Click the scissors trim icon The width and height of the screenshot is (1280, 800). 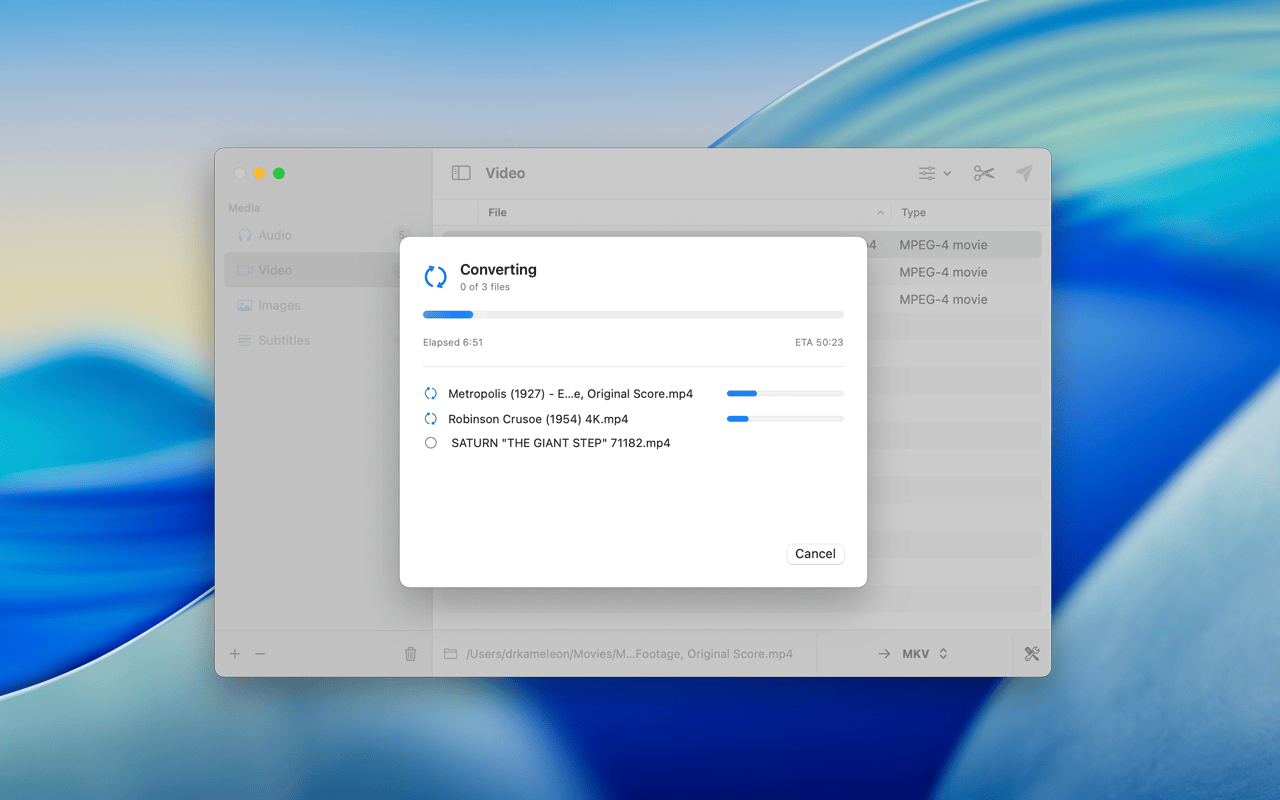(x=984, y=173)
